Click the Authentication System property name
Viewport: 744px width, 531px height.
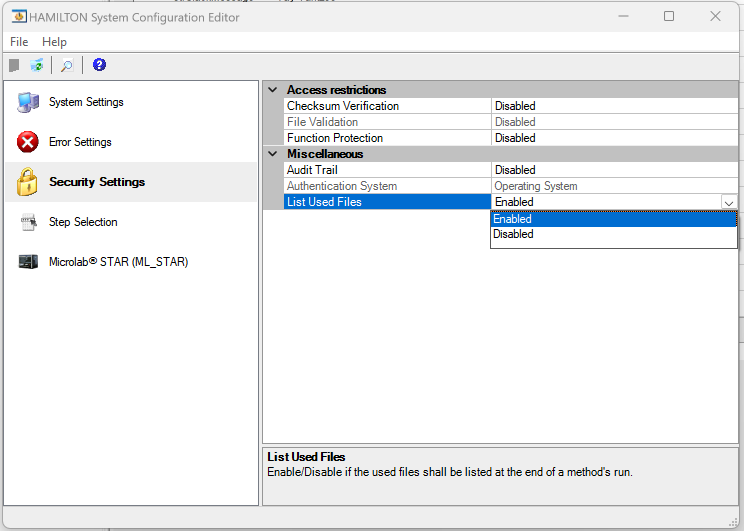click(x=342, y=186)
